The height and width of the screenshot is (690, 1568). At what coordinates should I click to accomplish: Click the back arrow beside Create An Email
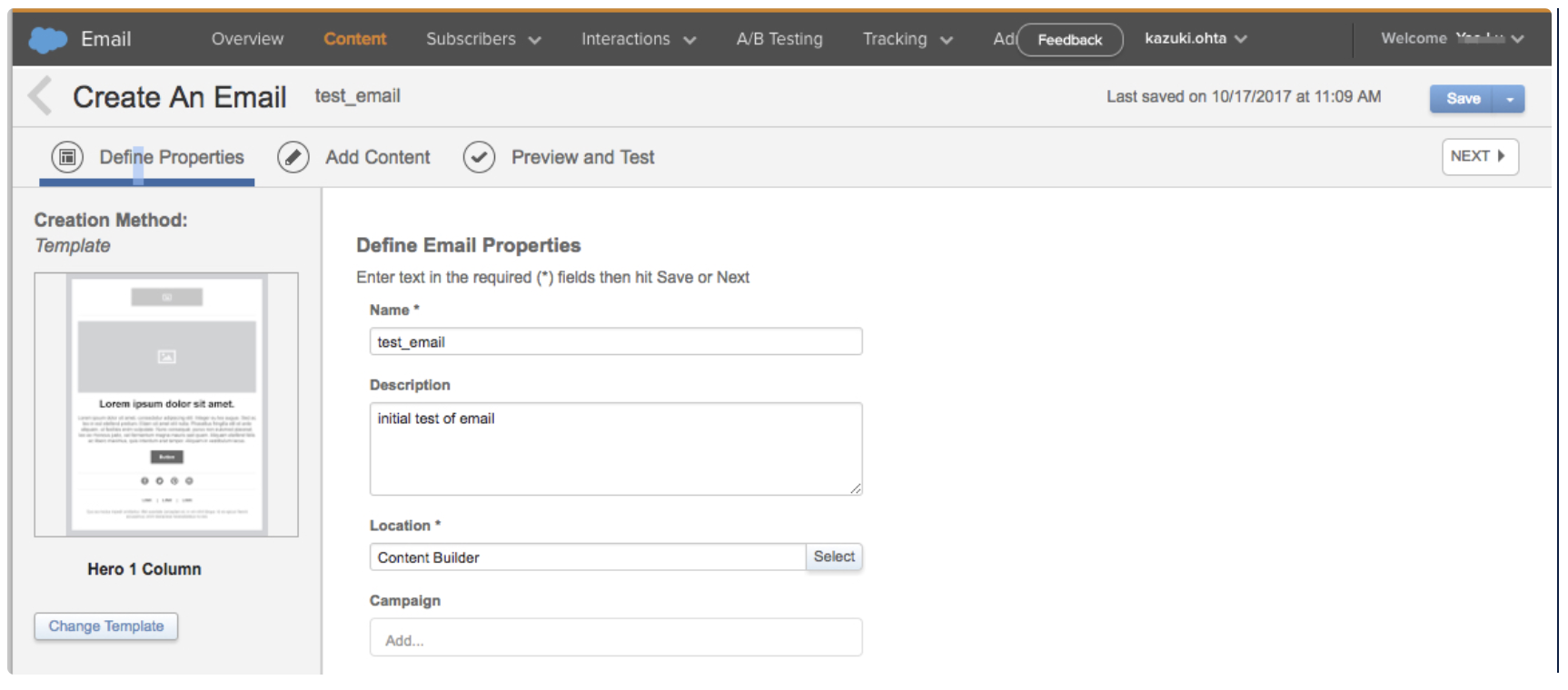pos(40,96)
